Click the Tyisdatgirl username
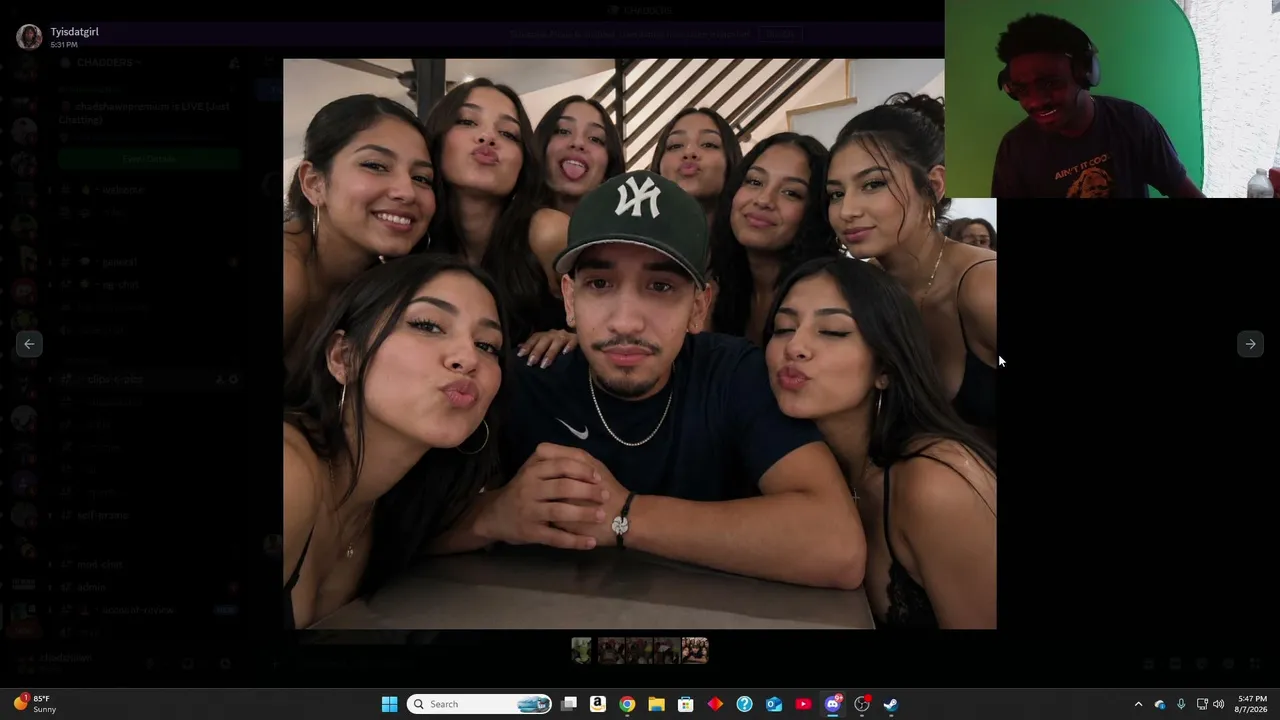The height and width of the screenshot is (720, 1280). (75, 32)
